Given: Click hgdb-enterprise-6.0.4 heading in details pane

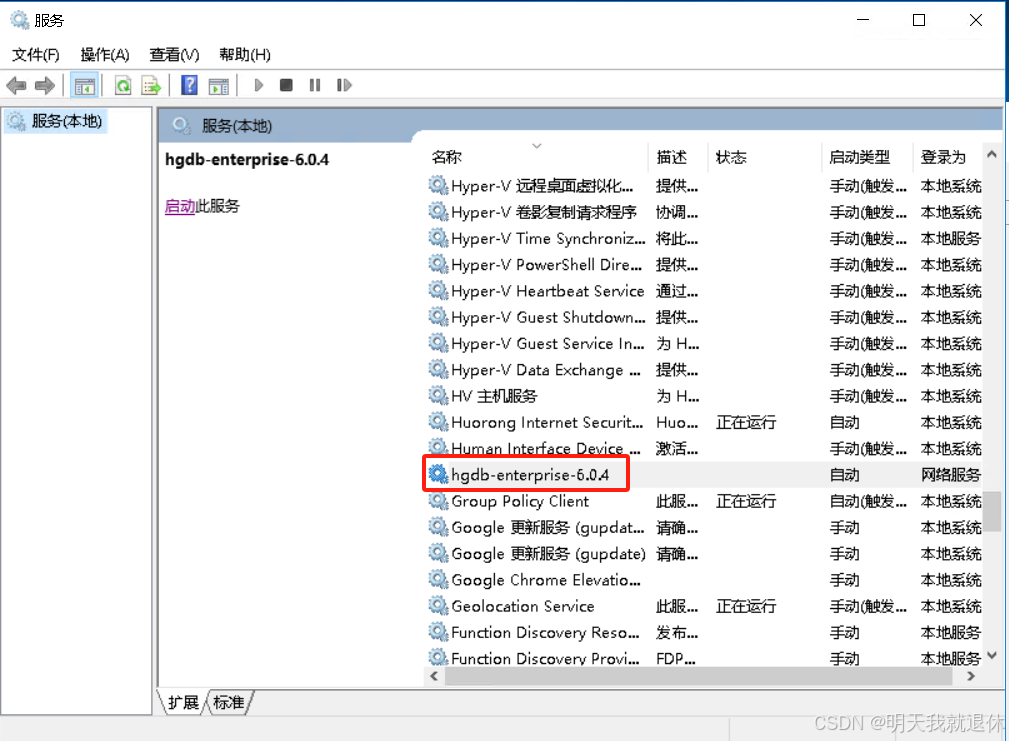Looking at the screenshot, I should (246, 160).
